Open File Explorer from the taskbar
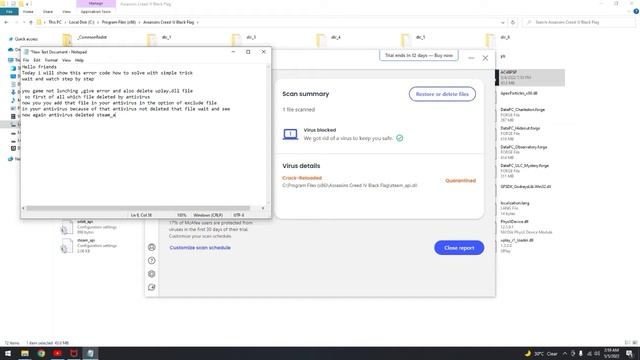The width and height of the screenshot is (640, 360). click(x=25, y=353)
